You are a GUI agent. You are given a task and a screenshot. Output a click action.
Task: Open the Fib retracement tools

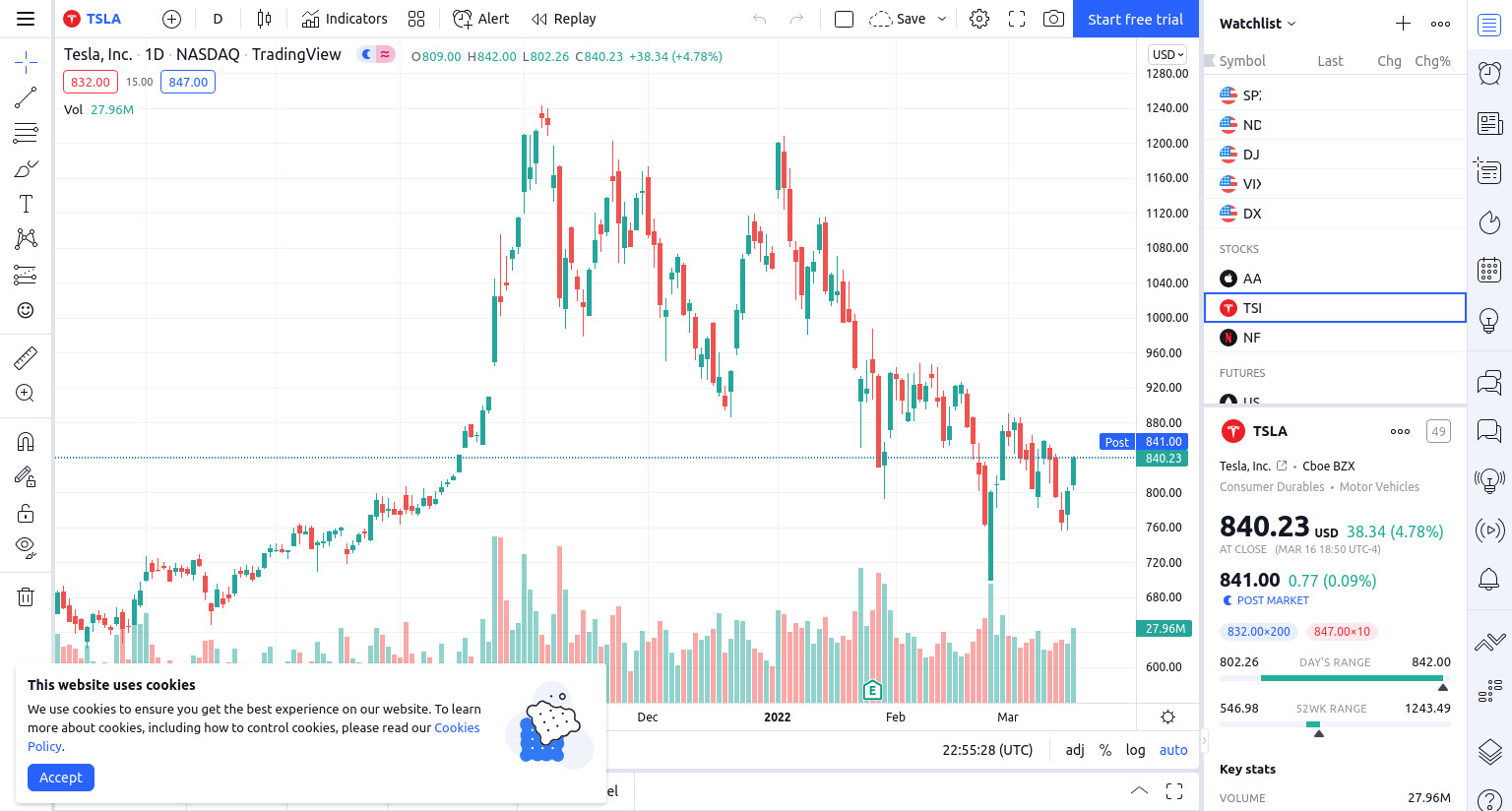click(26, 133)
